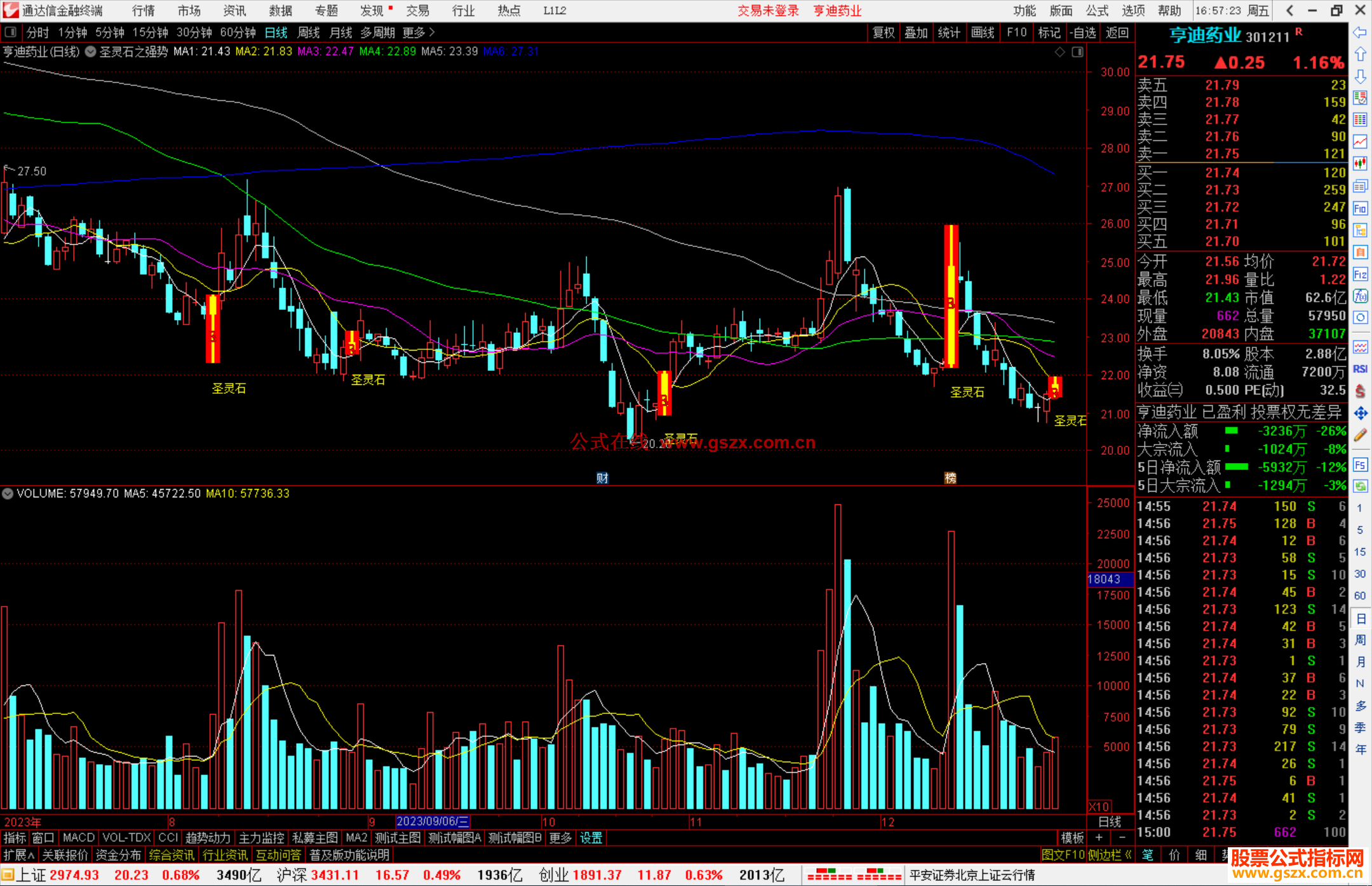Switch to 60 minute period in sidebar
This screenshot has width=1372, height=886.
click(x=1360, y=596)
